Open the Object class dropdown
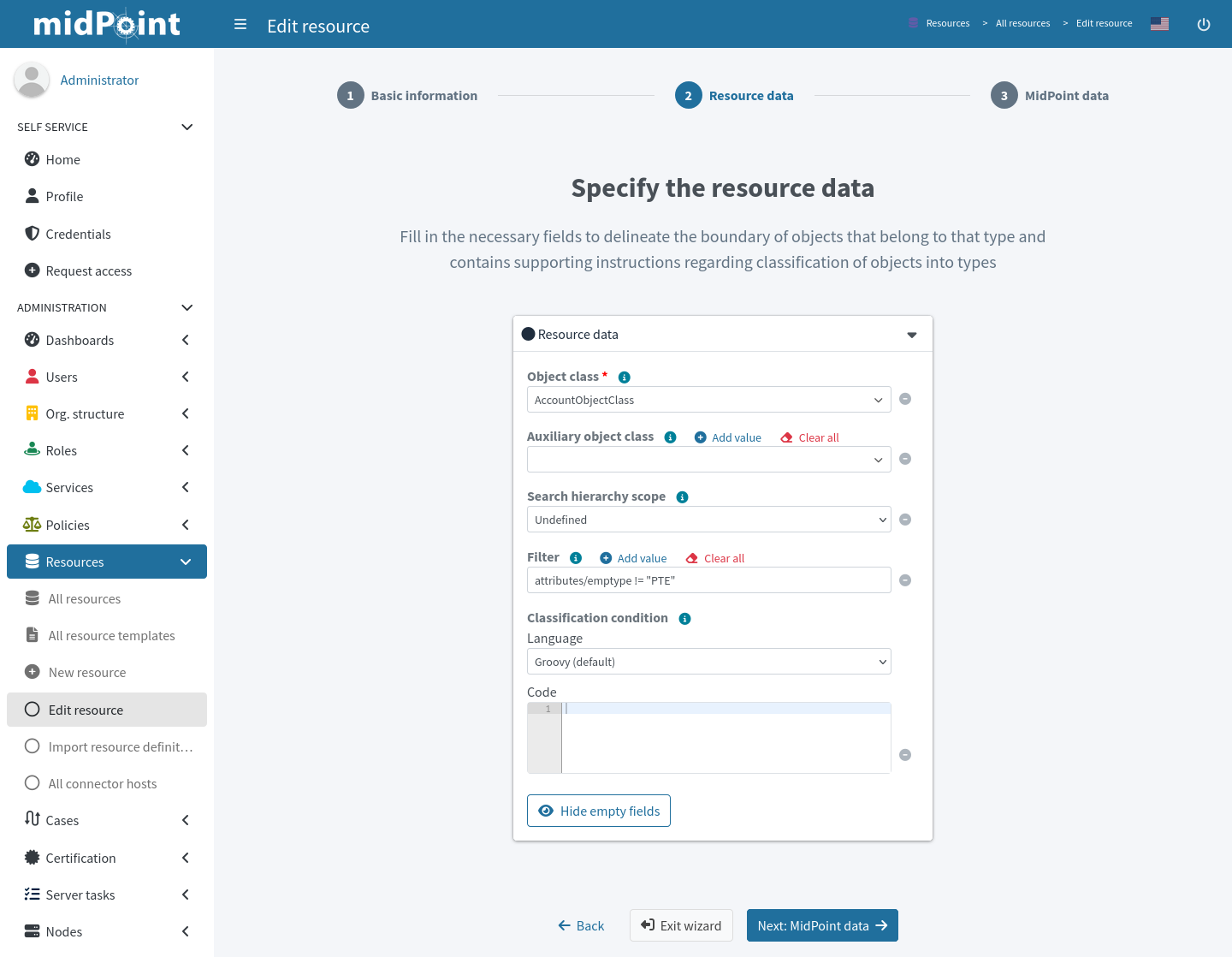 [708, 400]
